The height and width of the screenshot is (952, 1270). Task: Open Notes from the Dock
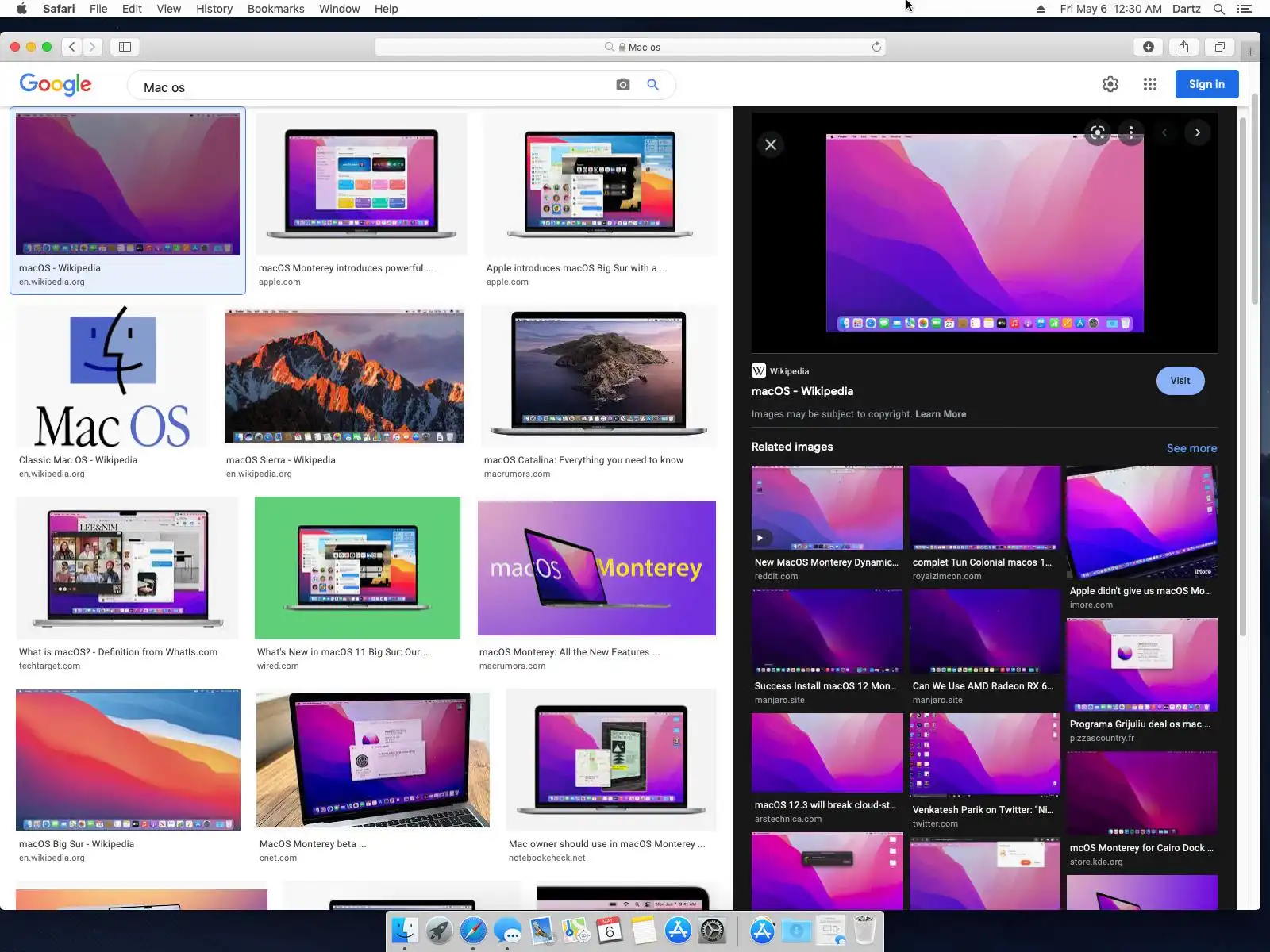(644, 930)
